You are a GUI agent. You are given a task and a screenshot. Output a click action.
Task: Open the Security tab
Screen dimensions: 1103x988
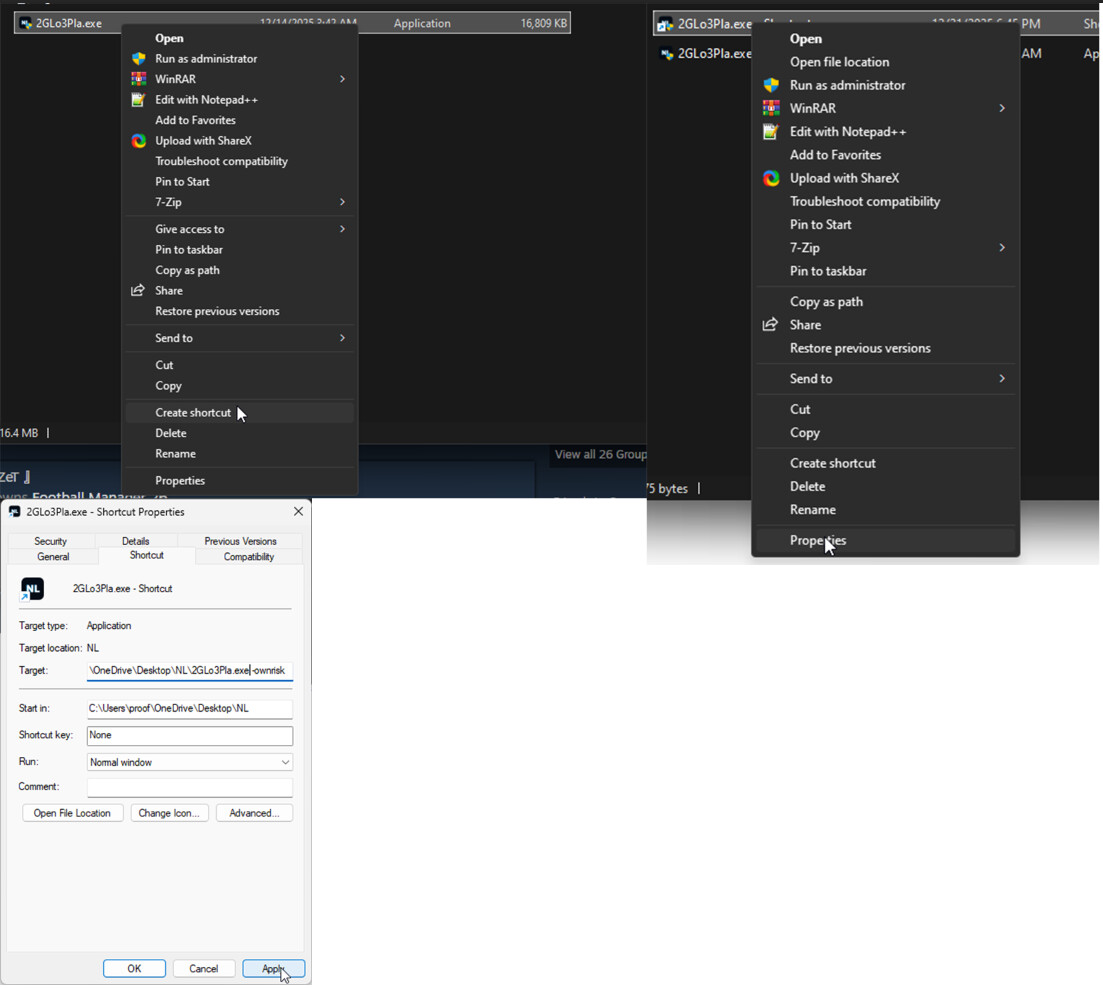pyautogui.click(x=51, y=541)
